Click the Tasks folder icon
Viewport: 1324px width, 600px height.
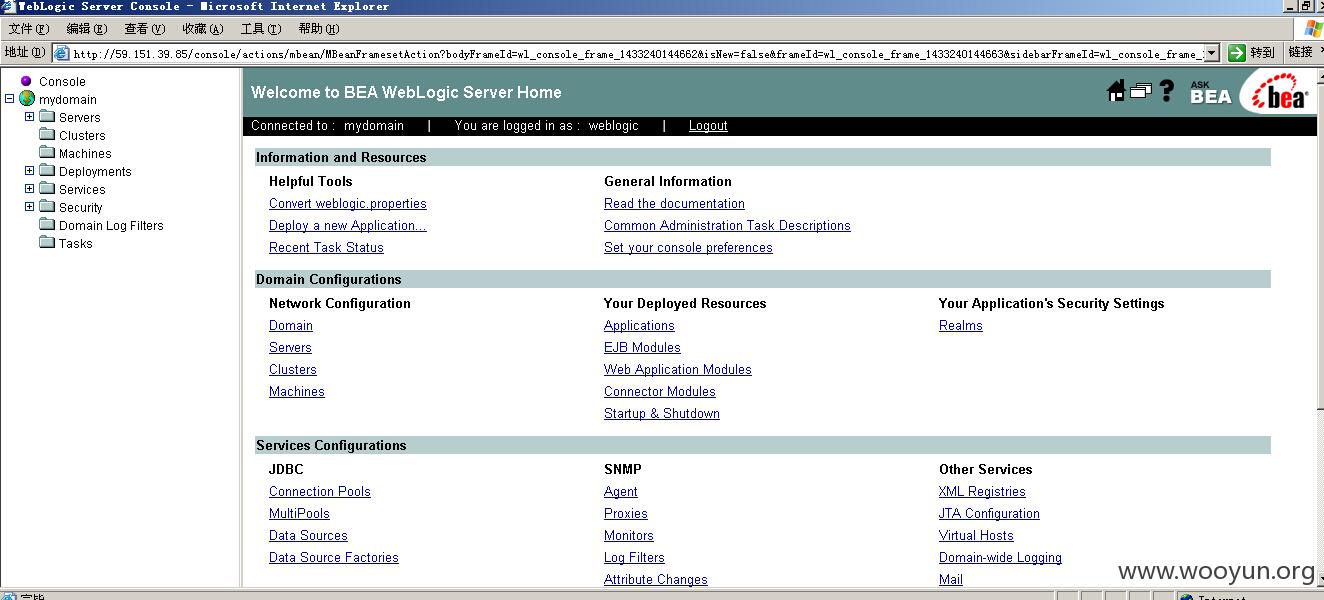[x=47, y=243]
